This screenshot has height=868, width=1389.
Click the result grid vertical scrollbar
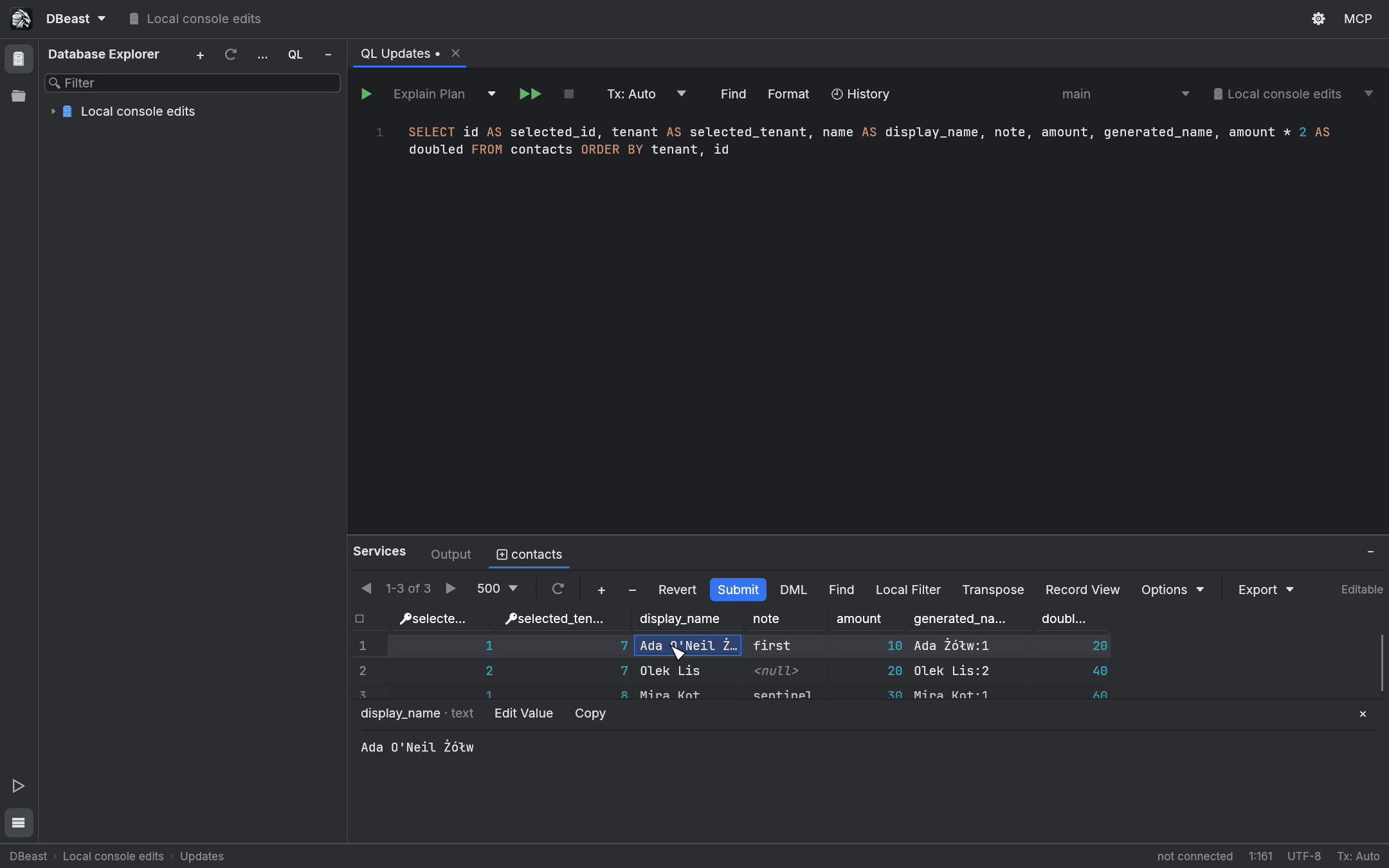1382,663
